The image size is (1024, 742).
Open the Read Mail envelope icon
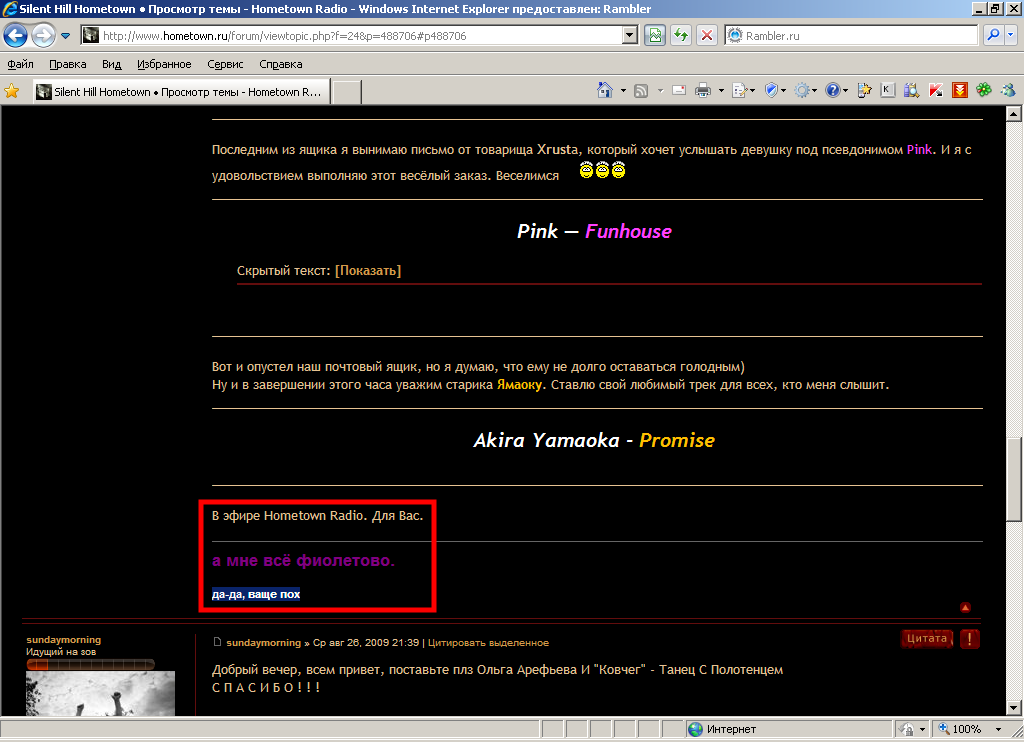coord(678,90)
